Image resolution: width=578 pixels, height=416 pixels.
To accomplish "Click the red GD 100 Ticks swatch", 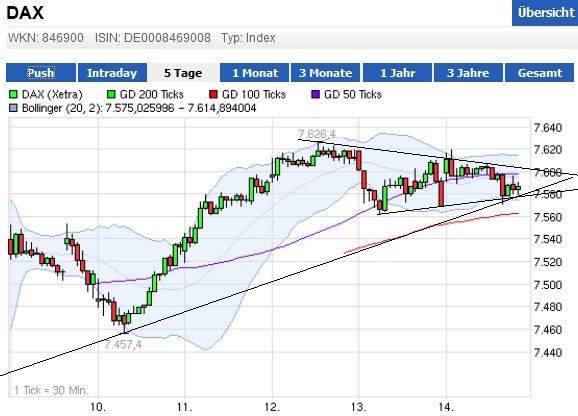I will point(213,95).
